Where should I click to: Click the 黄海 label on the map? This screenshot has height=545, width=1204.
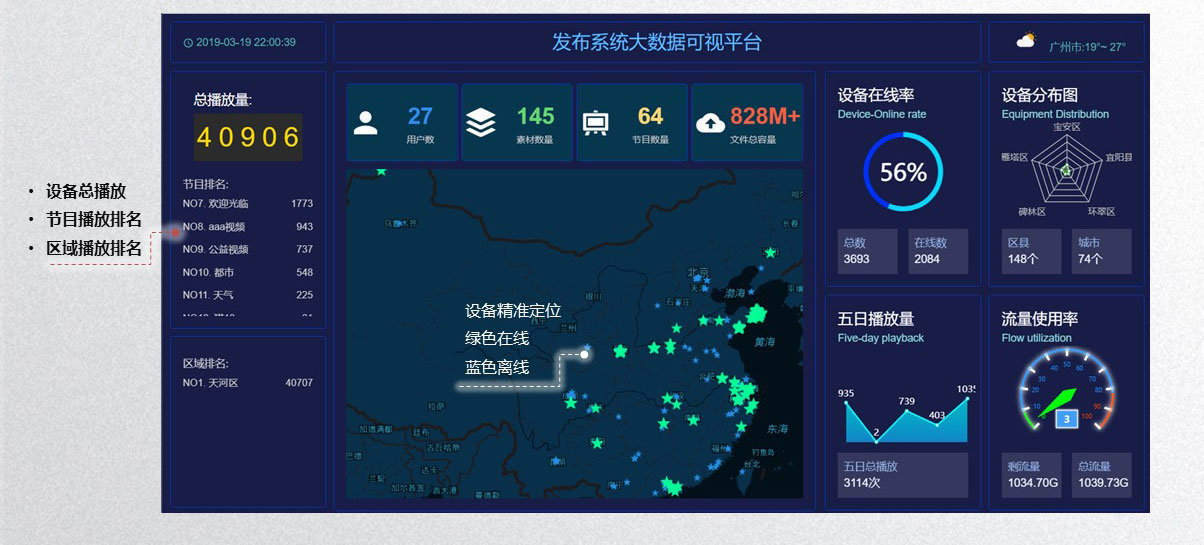(x=765, y=342)
